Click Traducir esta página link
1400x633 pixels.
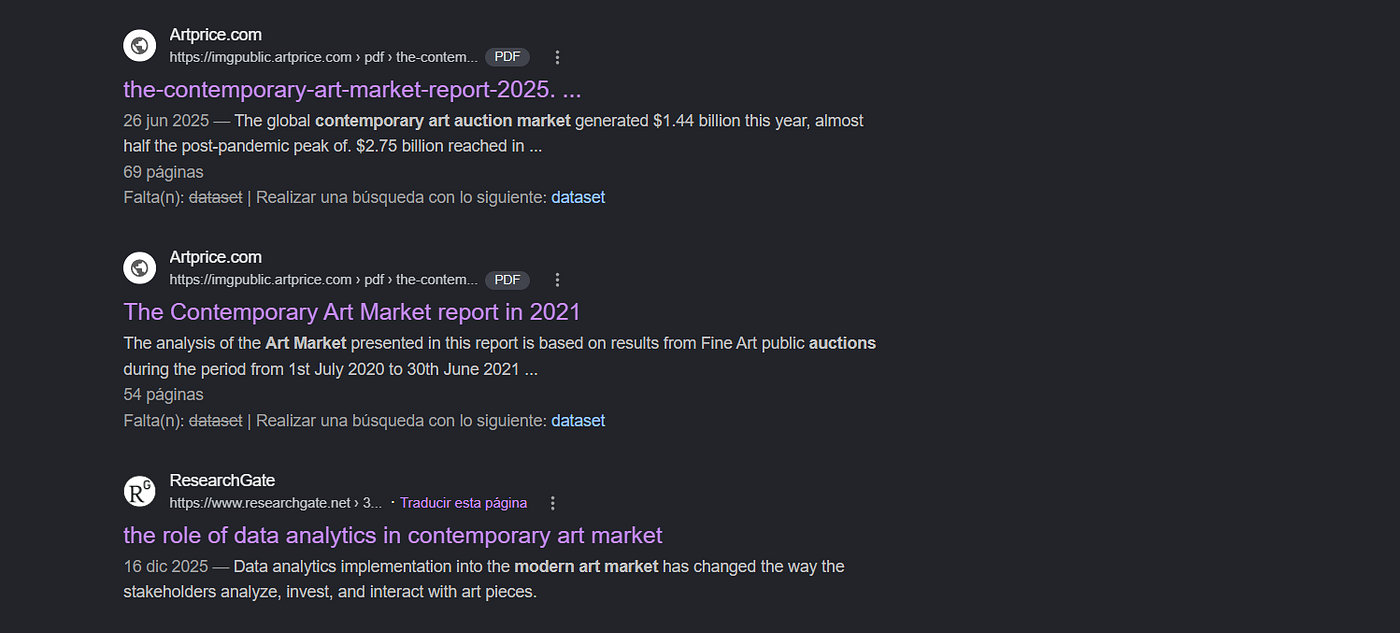464,503
